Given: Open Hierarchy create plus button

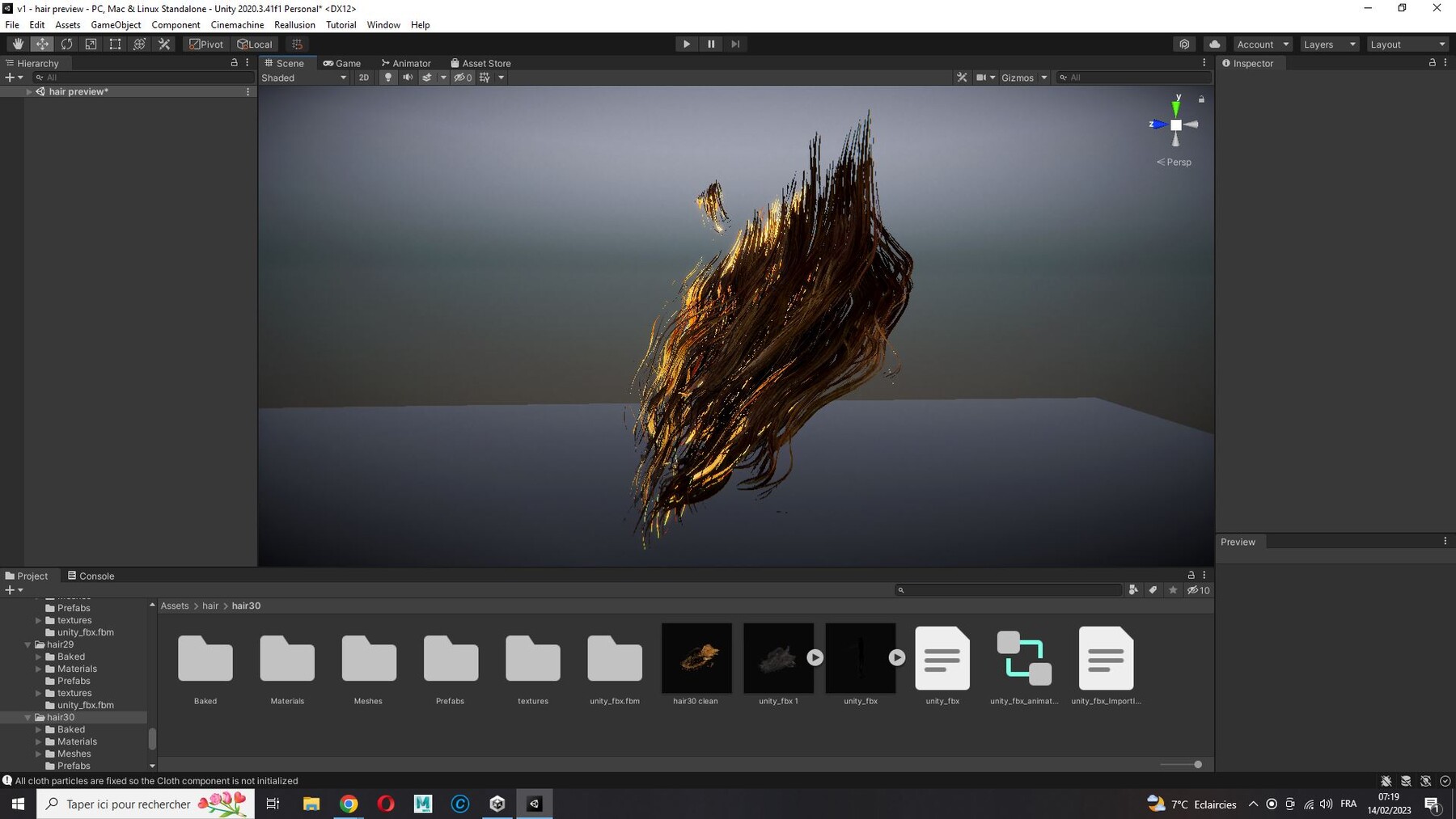Looking at the screenshot, I should pyautogui.click(x=14, y=78).
